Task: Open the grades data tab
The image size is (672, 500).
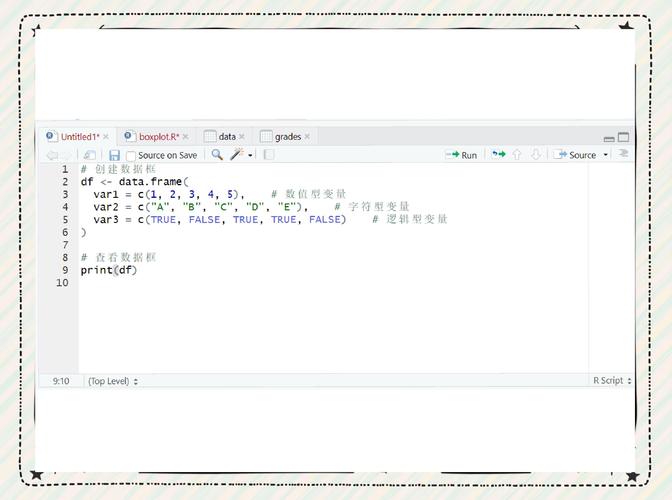Action: [287, 137]
